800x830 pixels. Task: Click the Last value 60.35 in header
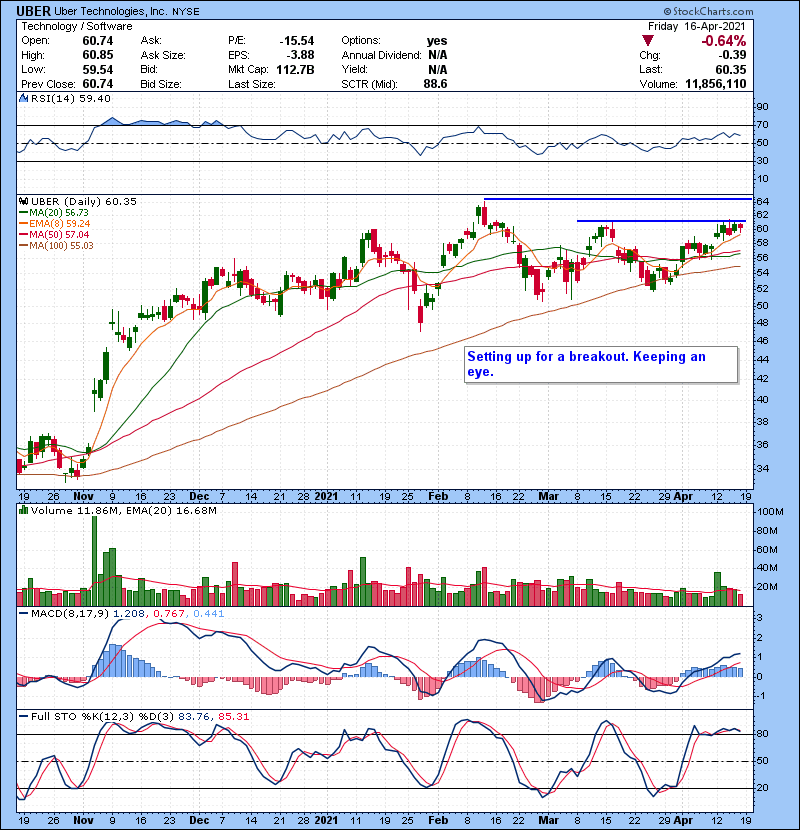click(x=731, y=69)
